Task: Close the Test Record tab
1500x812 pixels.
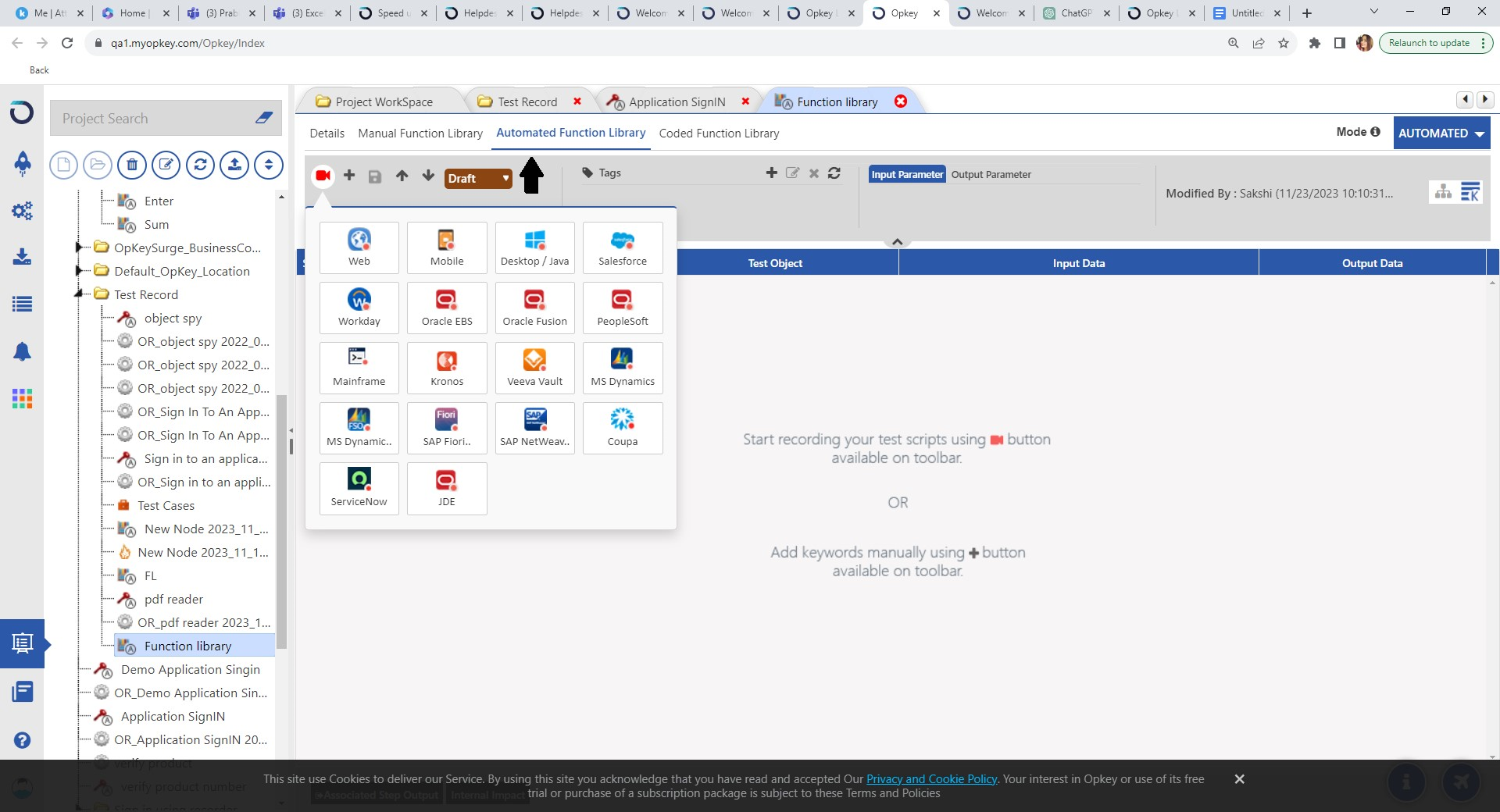Action: [577, 101]
